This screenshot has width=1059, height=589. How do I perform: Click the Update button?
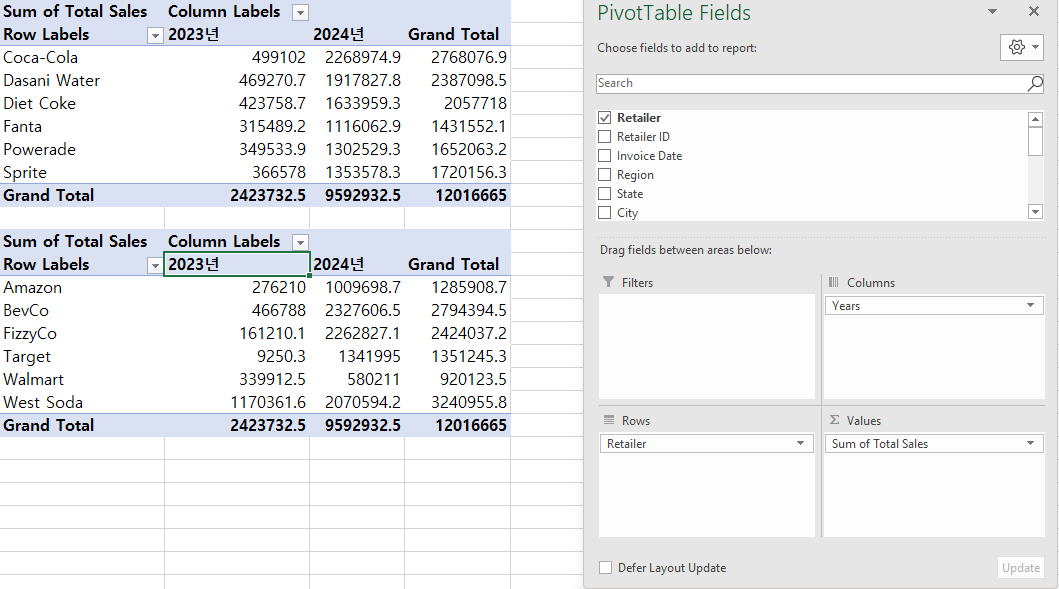pos(1021,567)
